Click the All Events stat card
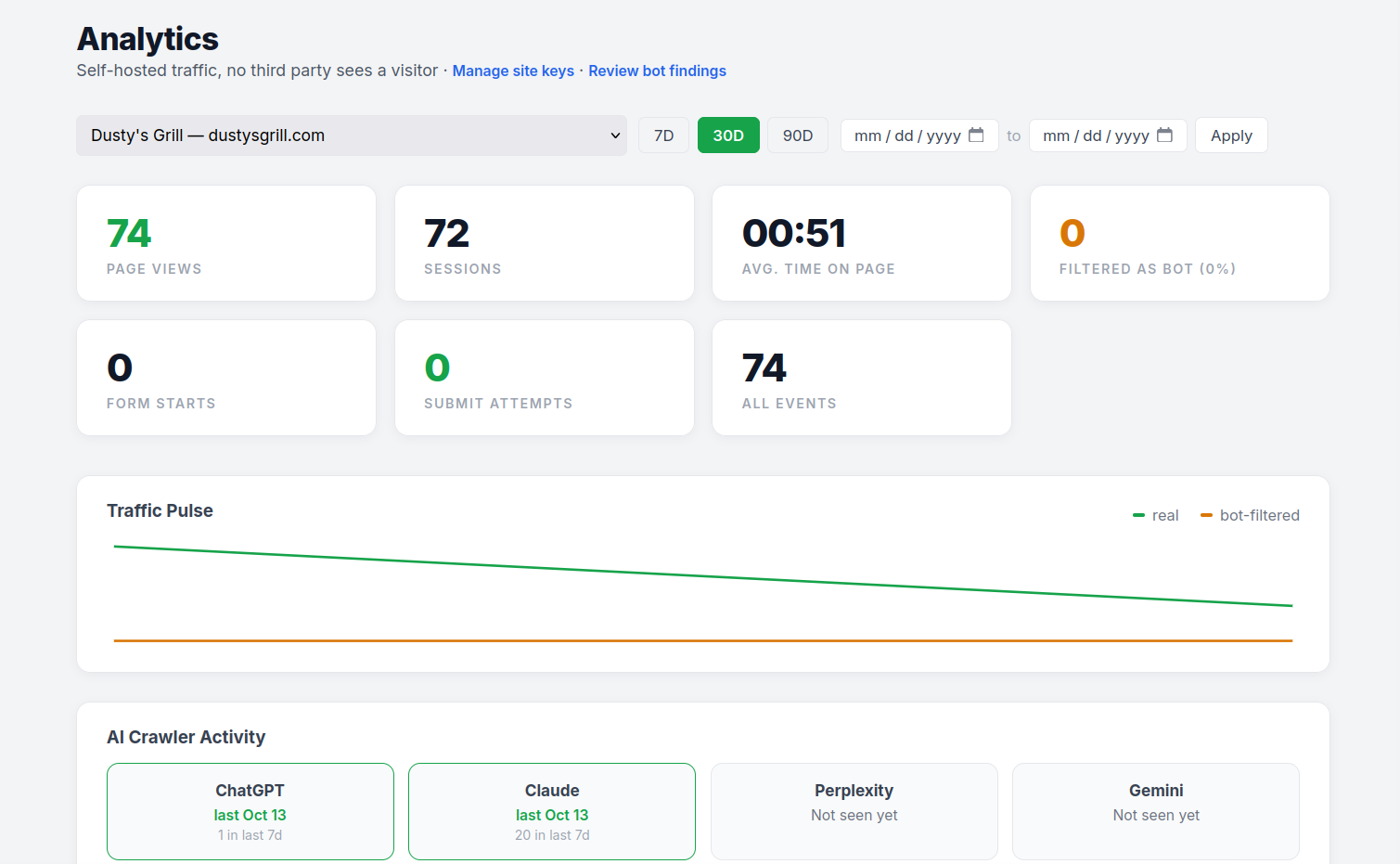 (862, 378)
